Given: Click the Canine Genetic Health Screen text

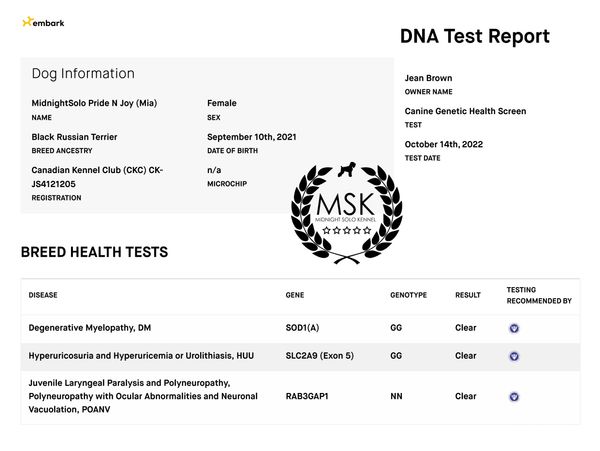Looking at the screenshot, I should [465, 111].
